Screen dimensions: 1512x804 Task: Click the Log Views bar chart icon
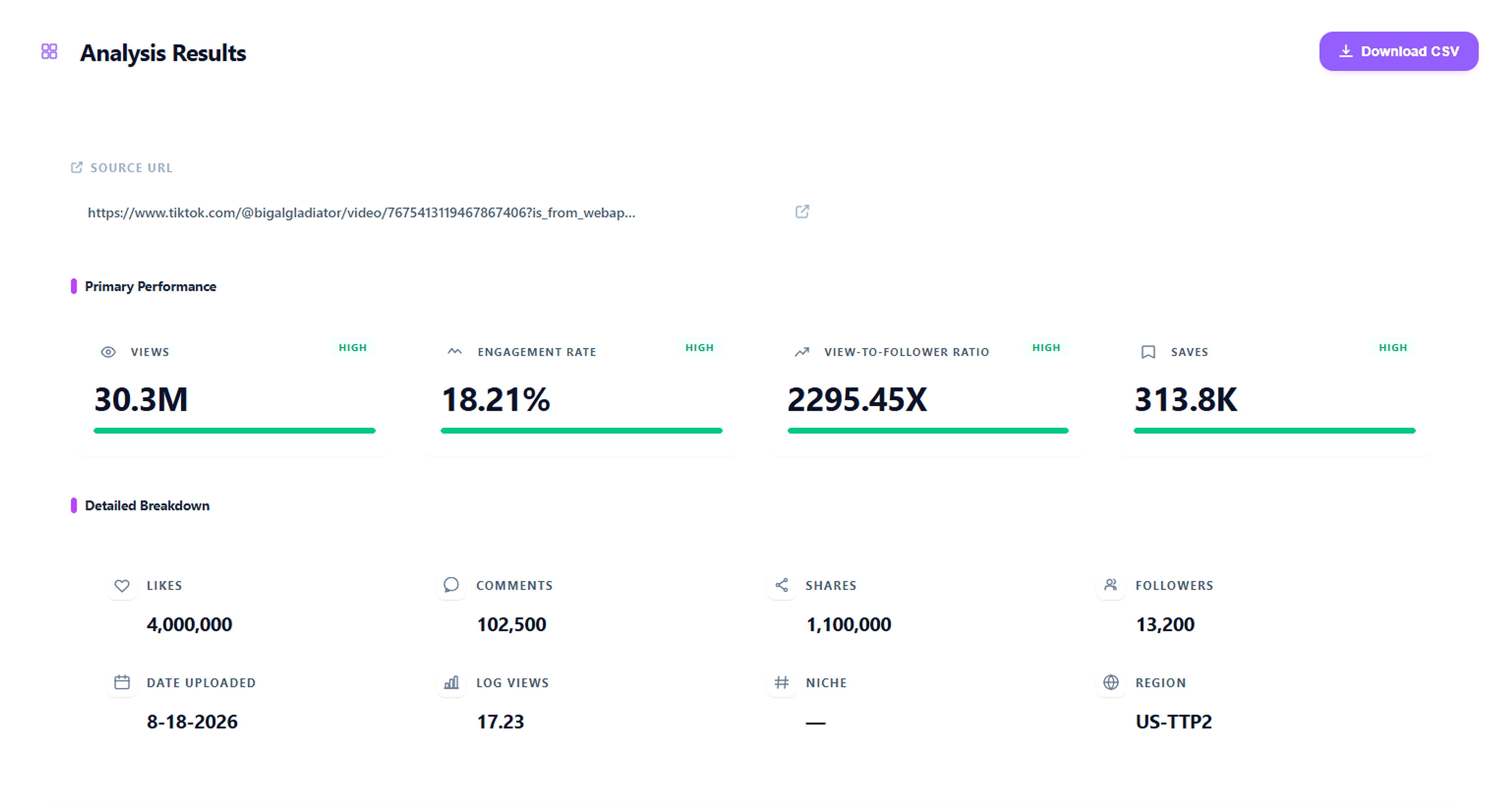coord(451,682)
